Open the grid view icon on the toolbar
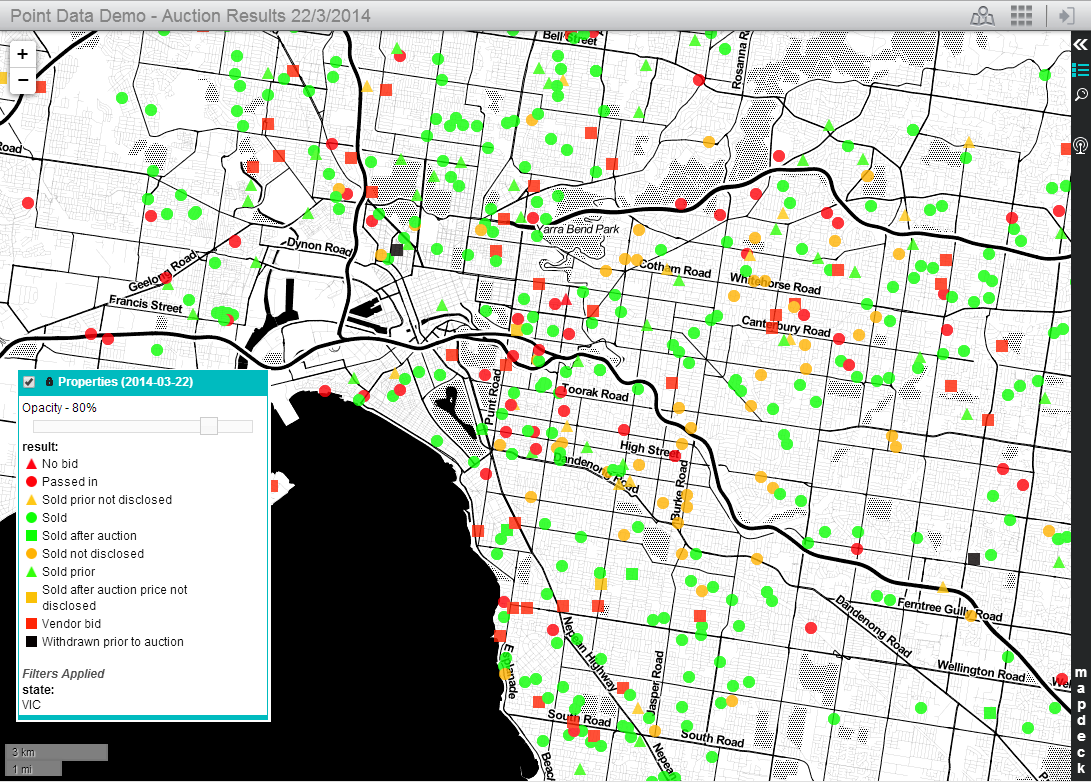The image size is (1092, 782). click(1021, 16)
